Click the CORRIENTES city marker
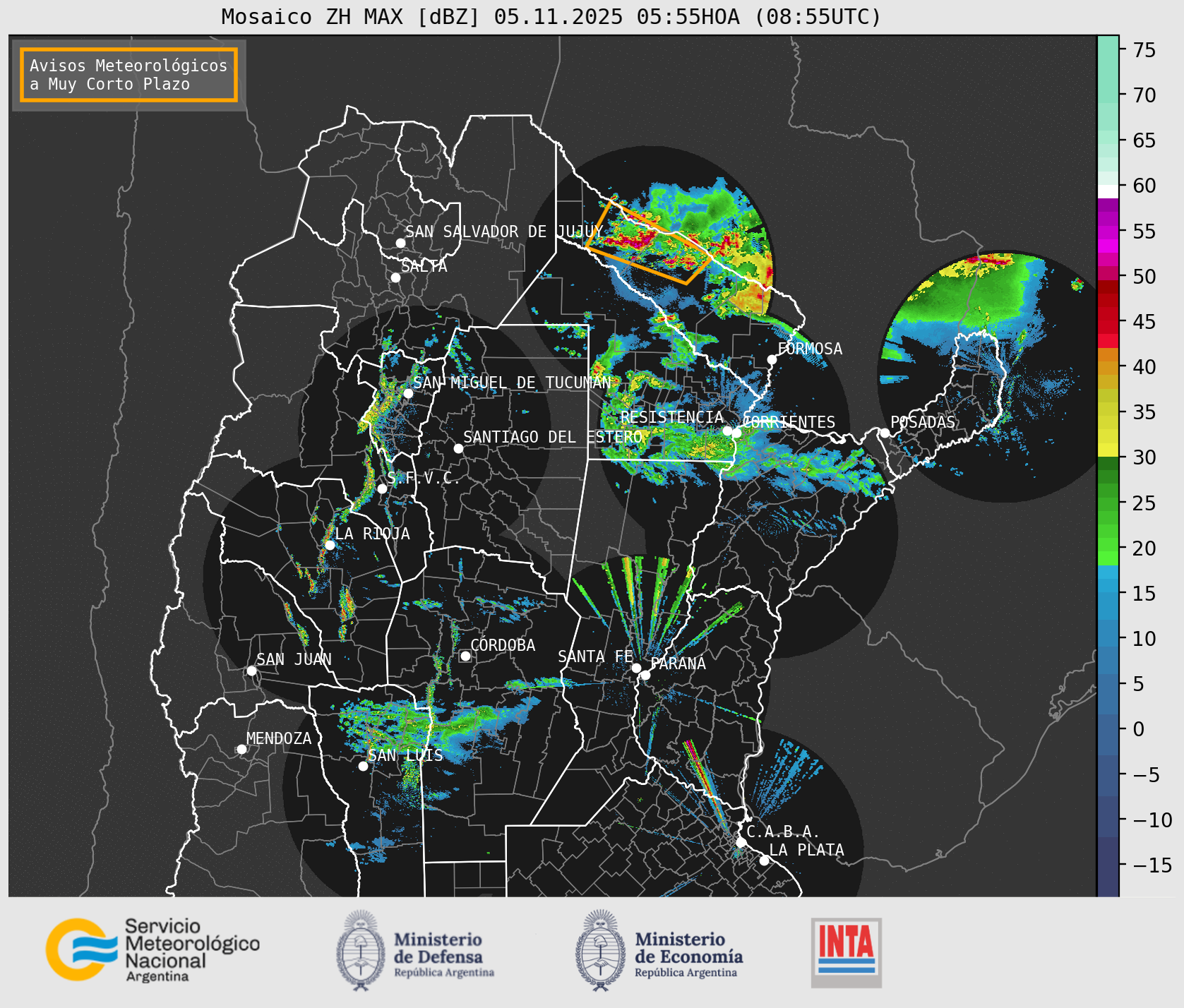 [737, 432]
